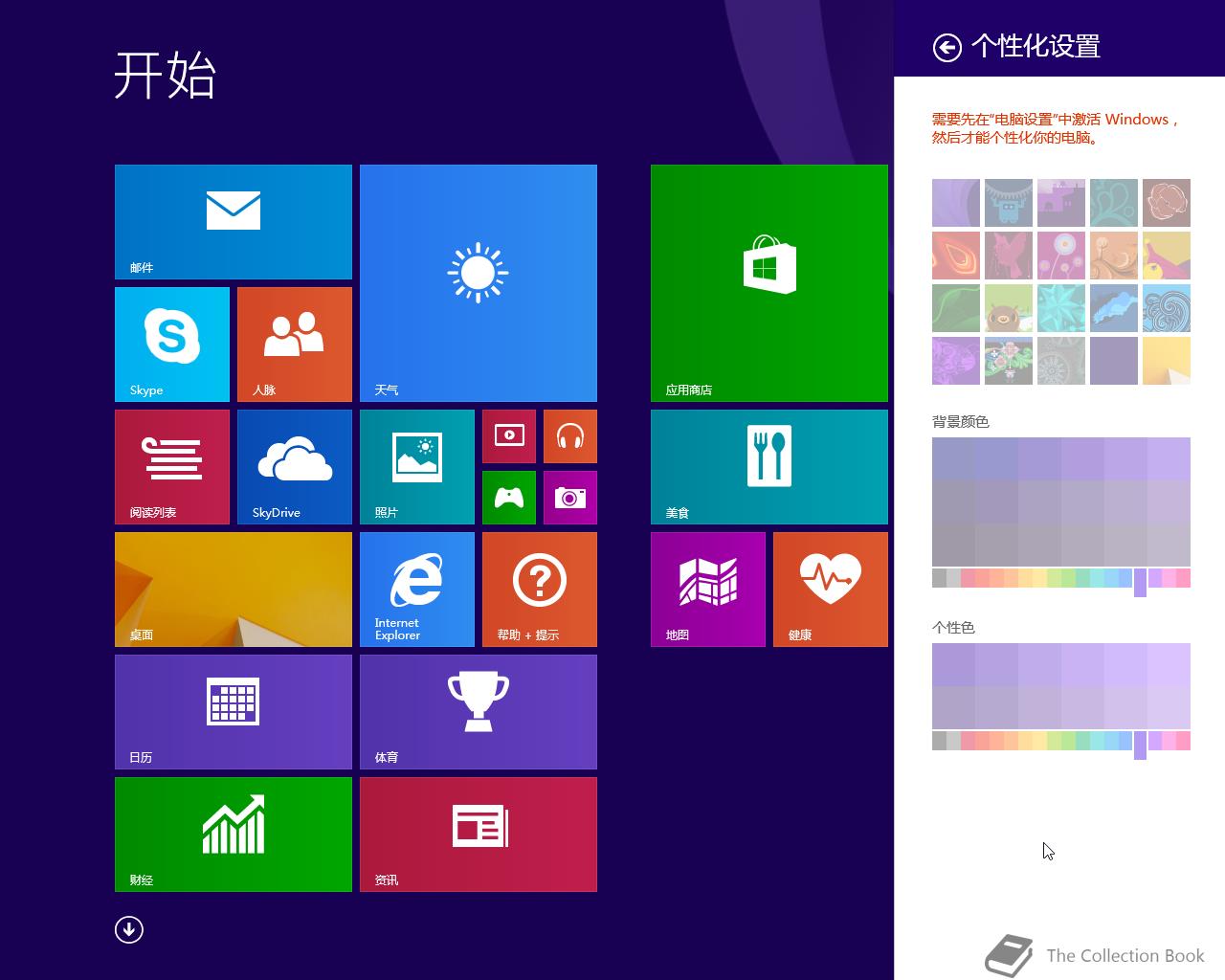
Task: Open the small magenta Camera tile
Action: (570, 498)
